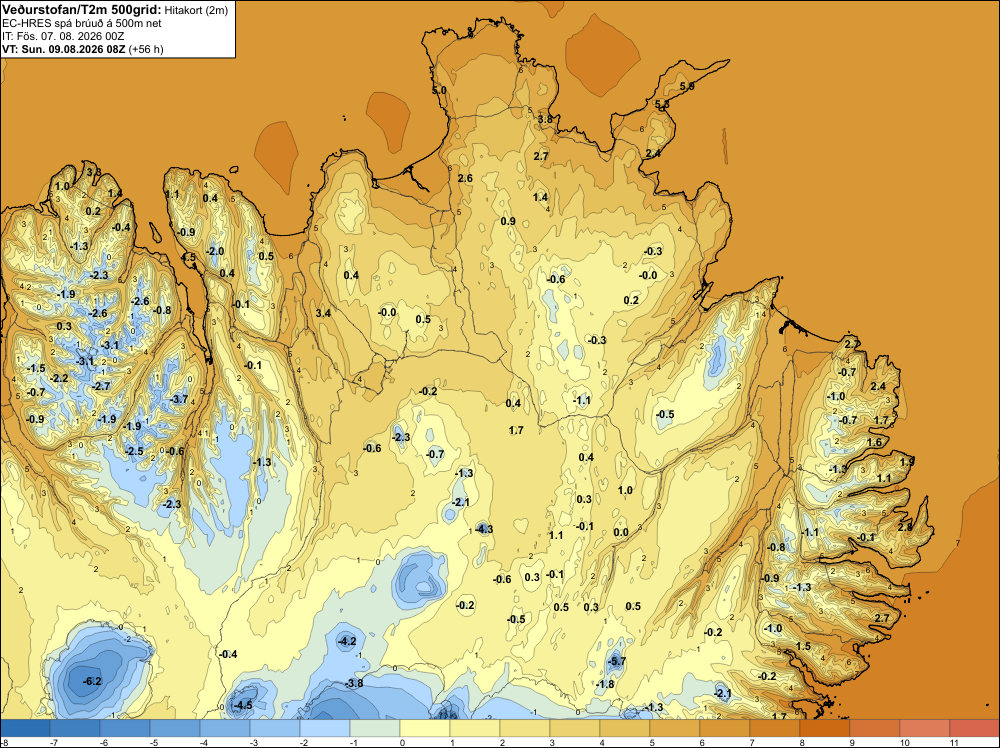Select the -4.5 label at bottom left
This screenshot has width=1000, height=748.
tap(243, 705)
